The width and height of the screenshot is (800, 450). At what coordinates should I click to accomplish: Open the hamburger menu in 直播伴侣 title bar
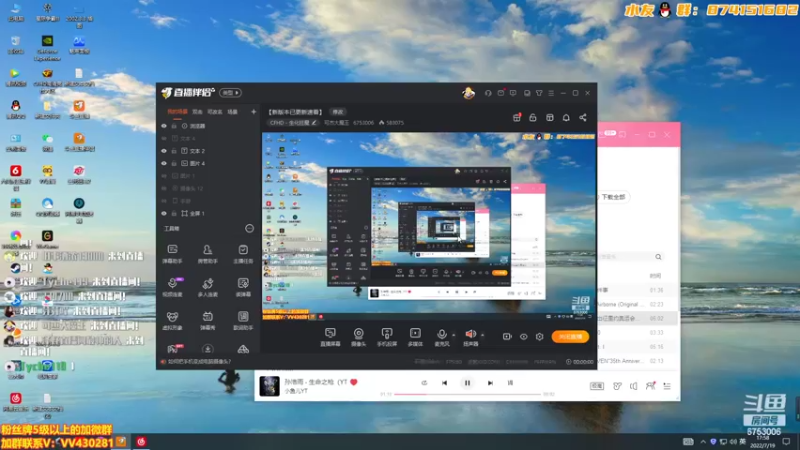(x=551, y=93)
